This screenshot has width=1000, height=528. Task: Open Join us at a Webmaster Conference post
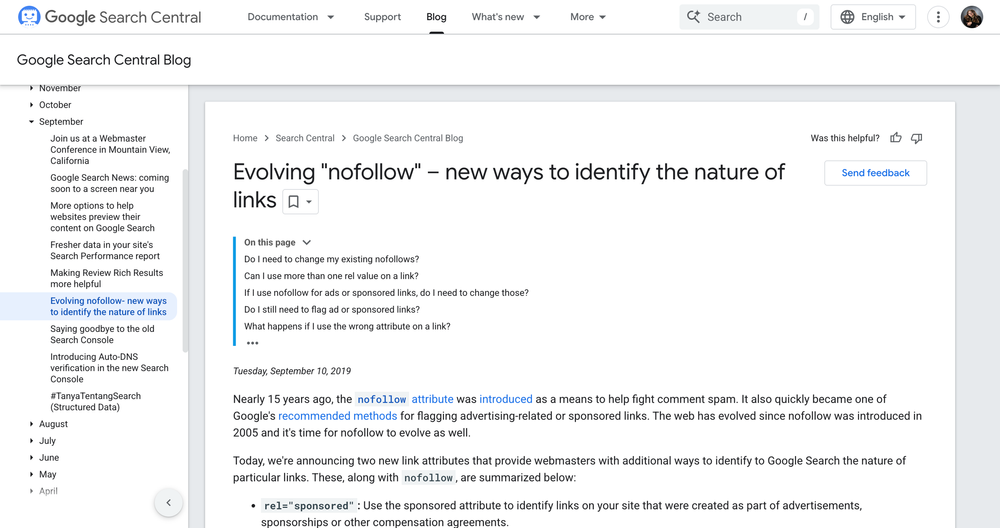[110, 149]
